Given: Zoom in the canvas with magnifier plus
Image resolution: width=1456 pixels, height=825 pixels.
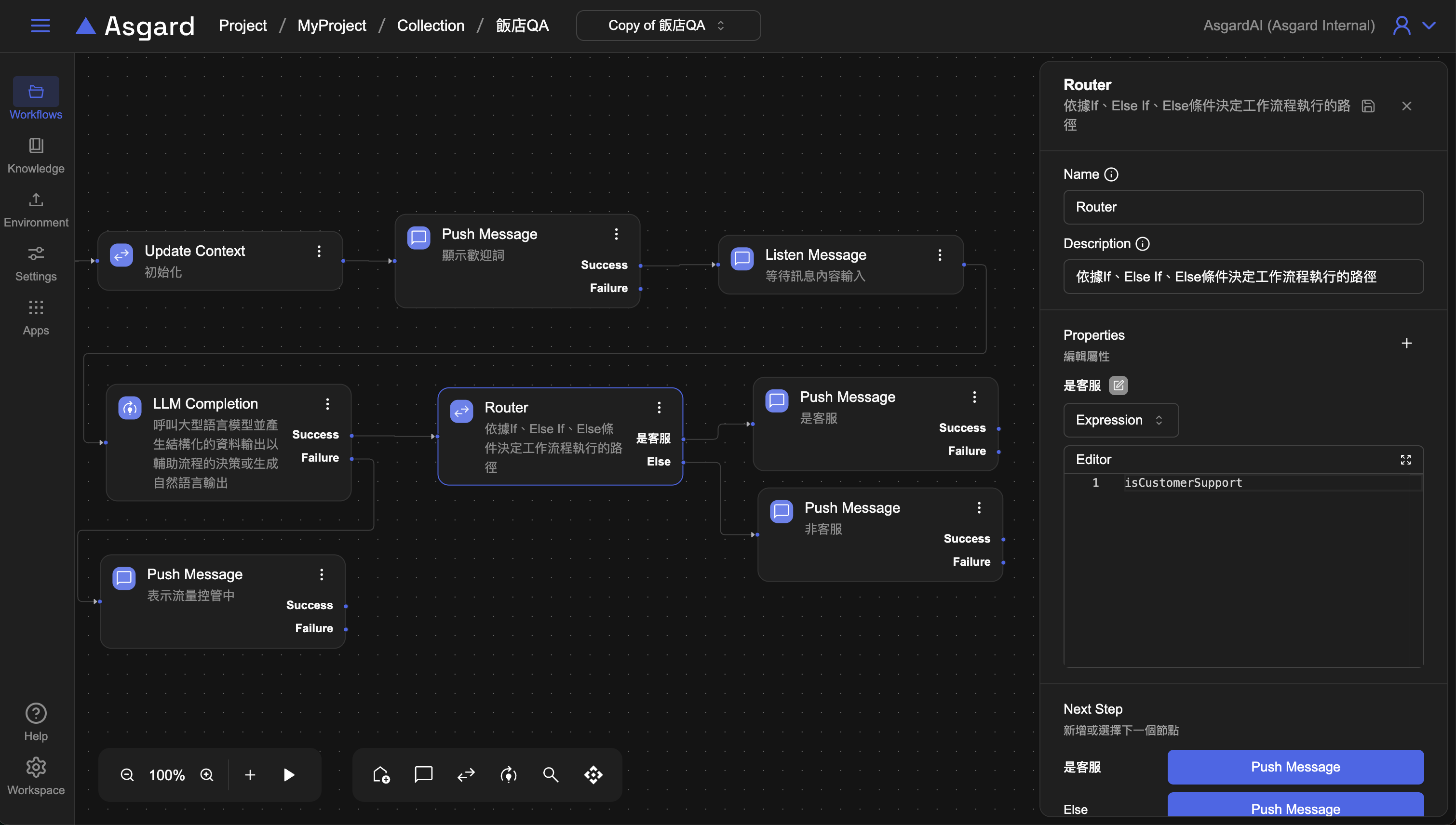Looking at the screenshot, I should [207, 774].
